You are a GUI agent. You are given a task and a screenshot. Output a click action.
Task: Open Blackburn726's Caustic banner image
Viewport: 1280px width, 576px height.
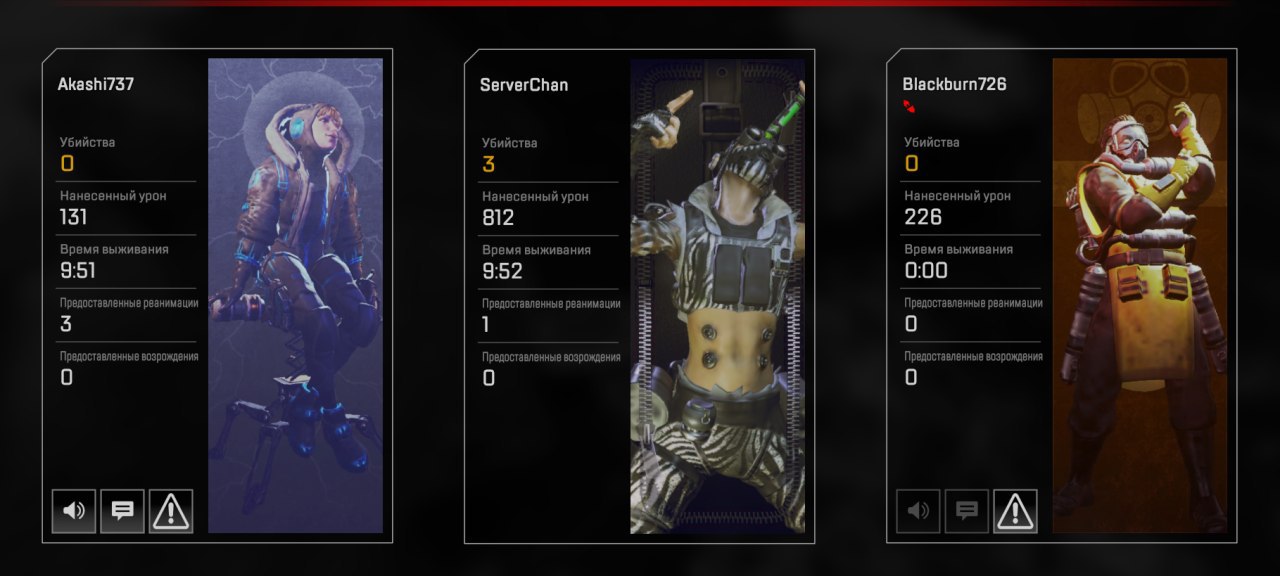pos(1140,295)
